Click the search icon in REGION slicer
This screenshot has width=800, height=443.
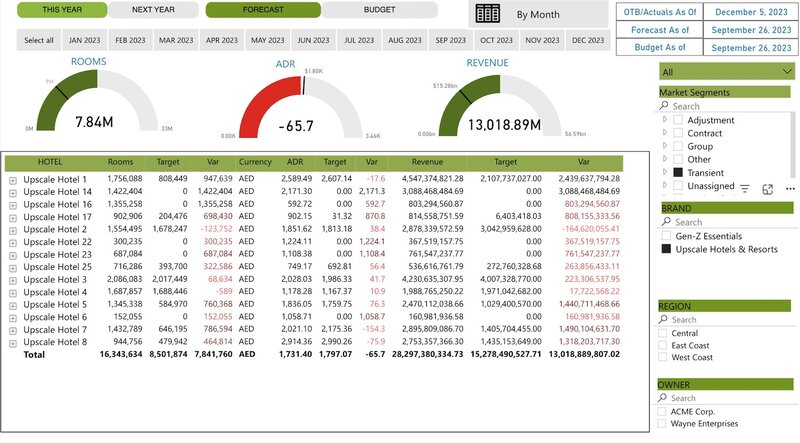pos(663,319)
